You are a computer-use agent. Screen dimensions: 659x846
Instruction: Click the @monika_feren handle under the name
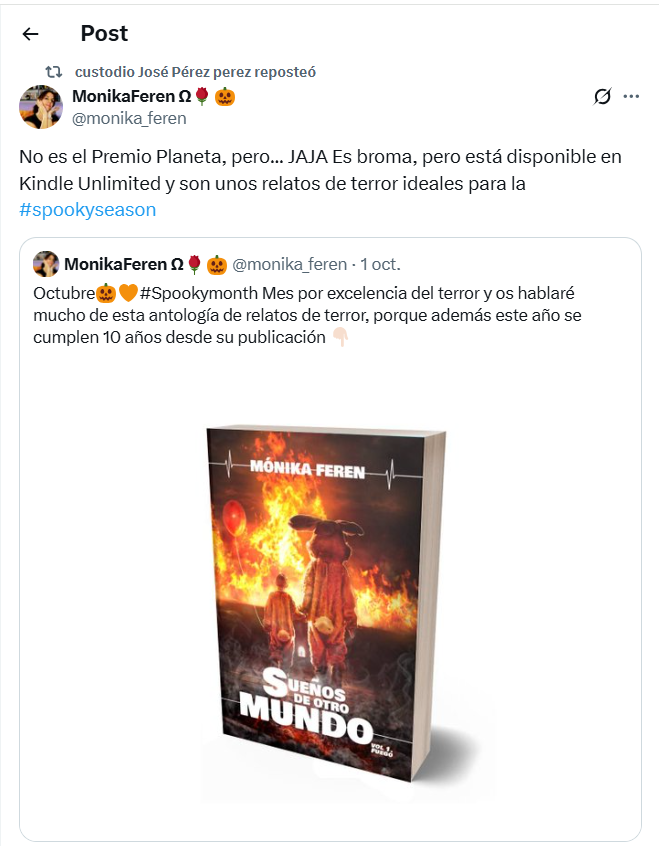point(129,118)
